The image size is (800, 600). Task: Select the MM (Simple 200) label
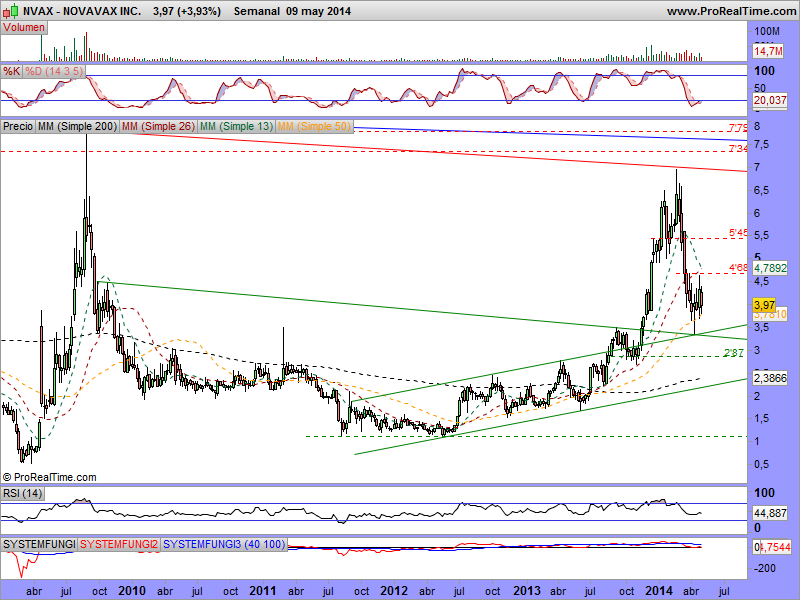[77, 126]
